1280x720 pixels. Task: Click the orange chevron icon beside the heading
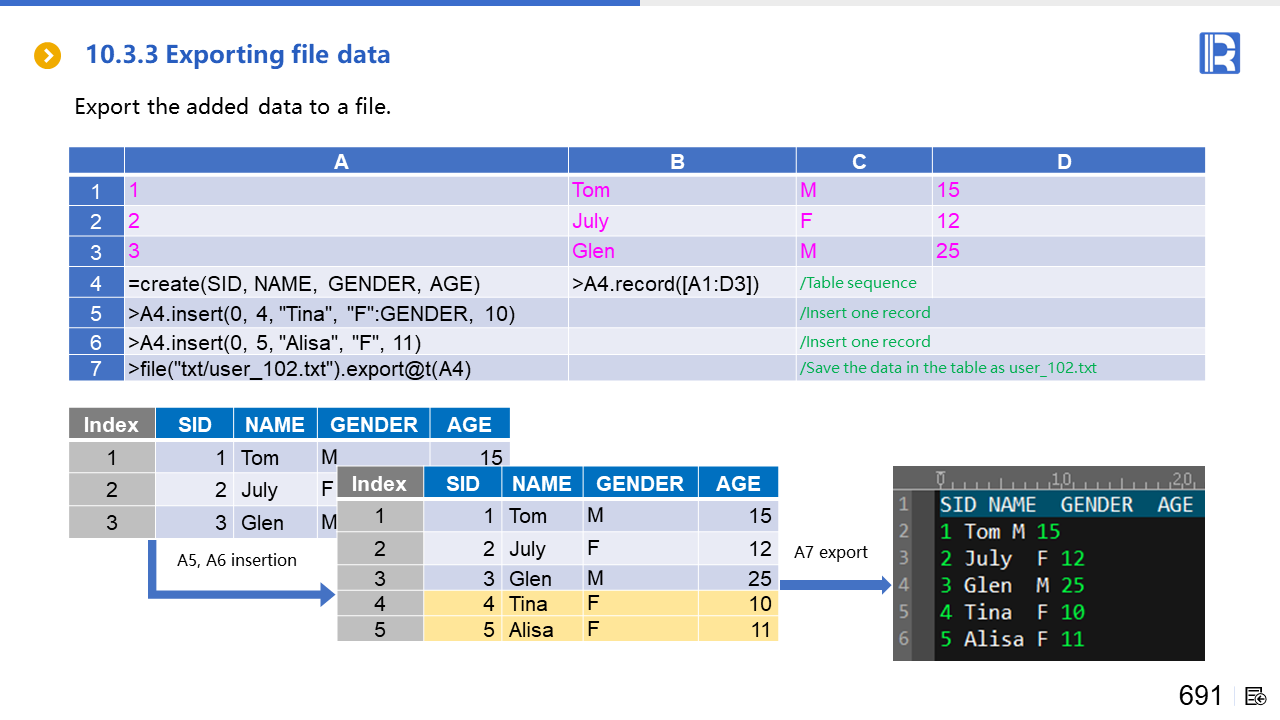(47, 56)
